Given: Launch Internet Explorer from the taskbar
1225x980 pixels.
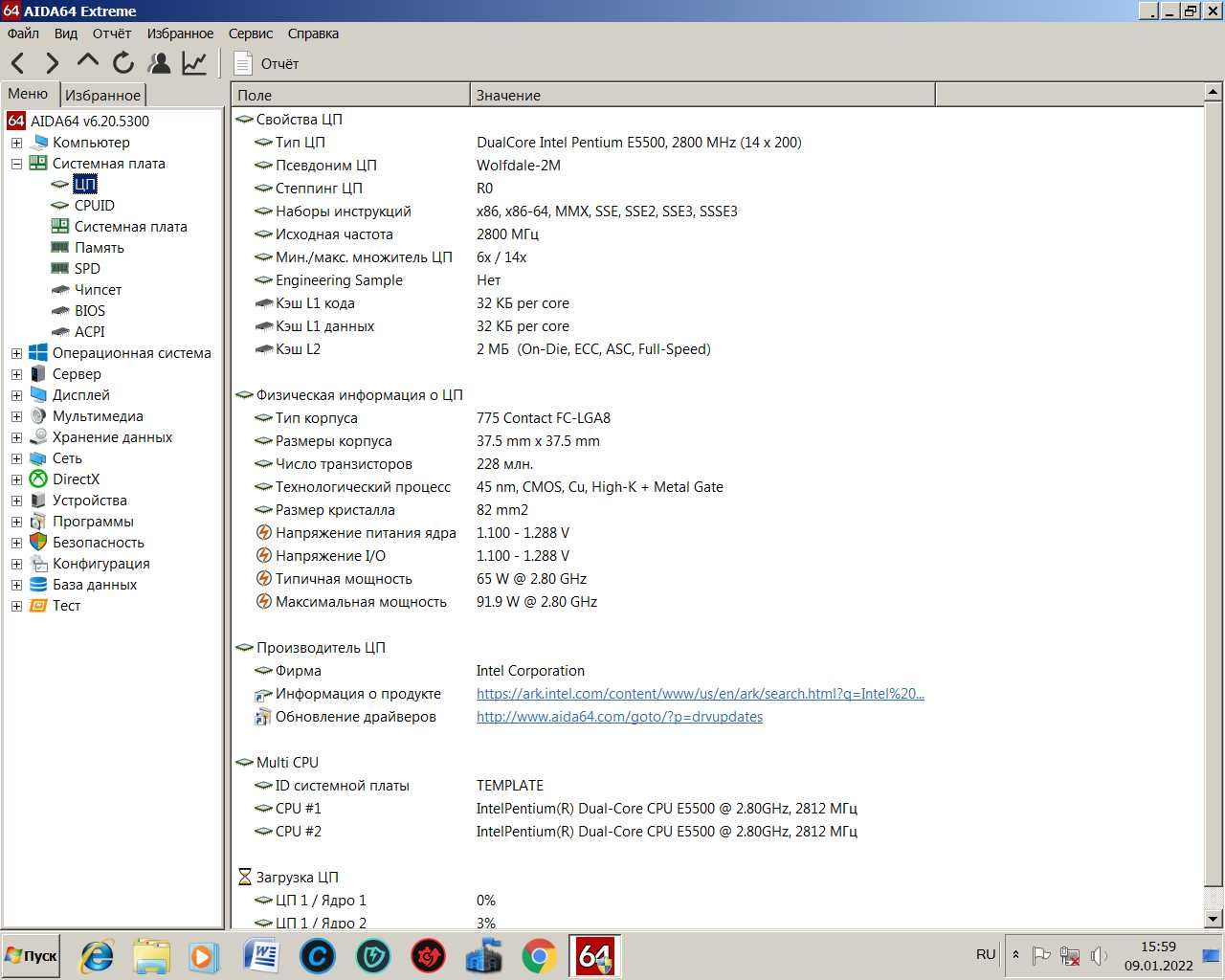Looking at the screenshot, I should pyautogui.click(x=98, y=956).
